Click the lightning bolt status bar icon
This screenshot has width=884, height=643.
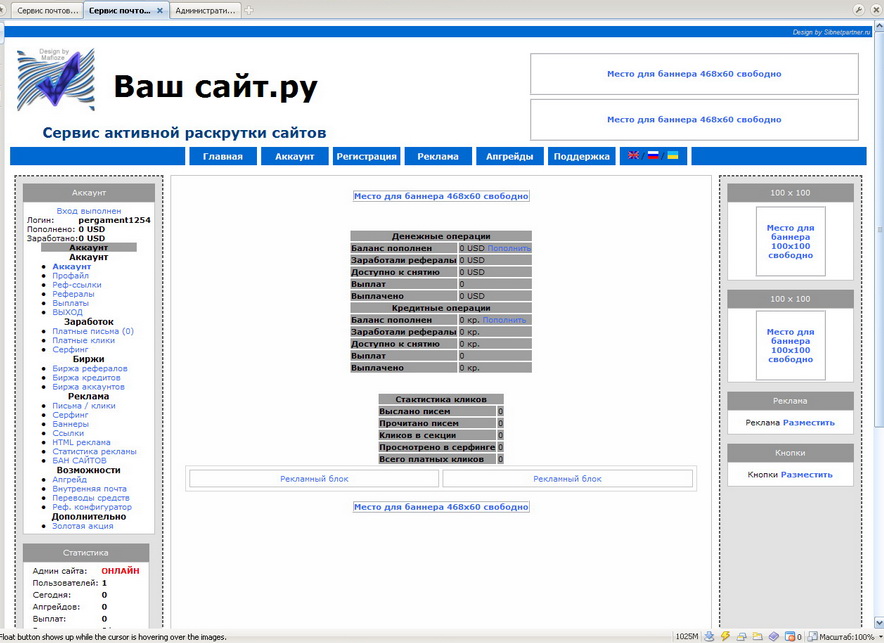(725, 636)
